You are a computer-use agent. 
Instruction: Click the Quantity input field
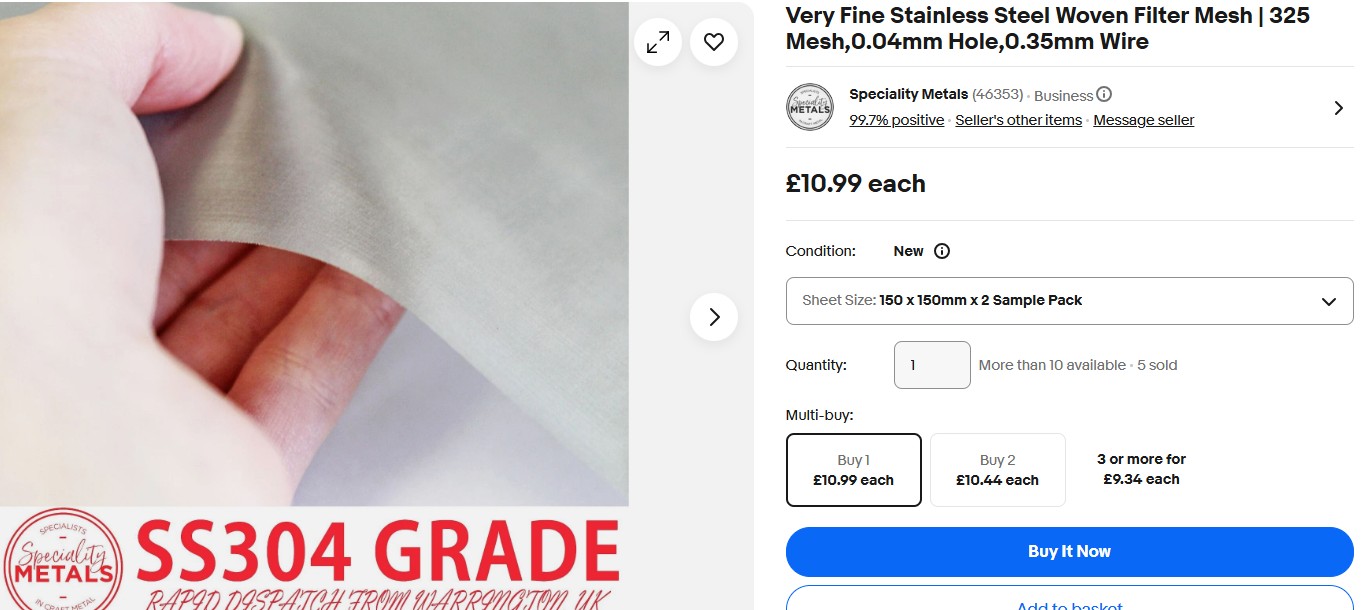931,365
